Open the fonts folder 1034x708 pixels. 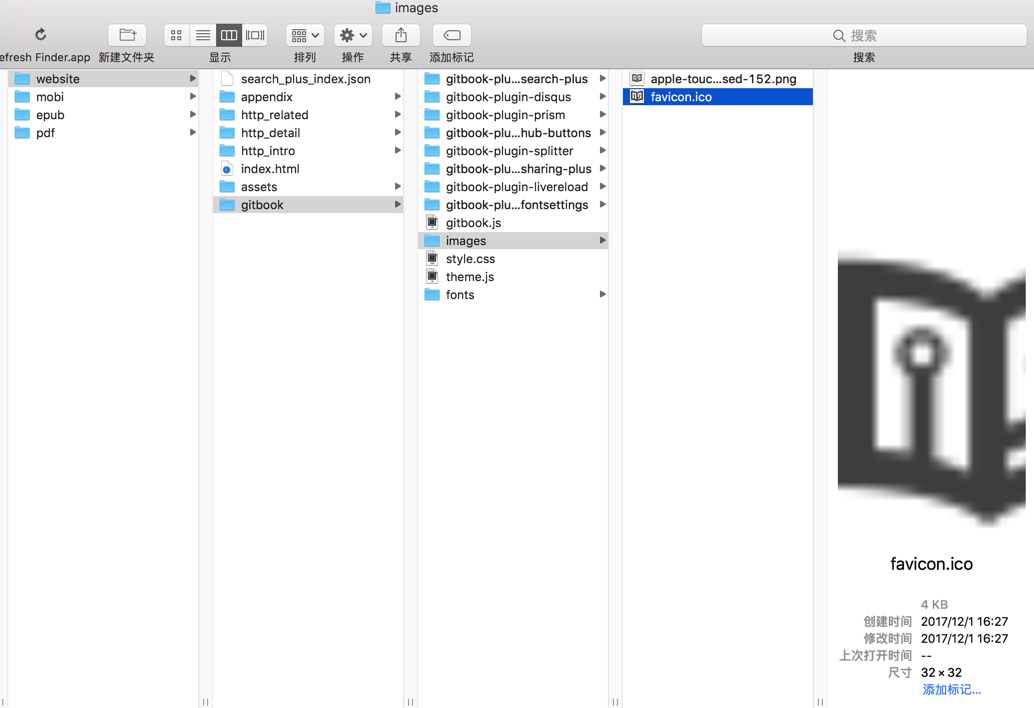tap(513, 295)
